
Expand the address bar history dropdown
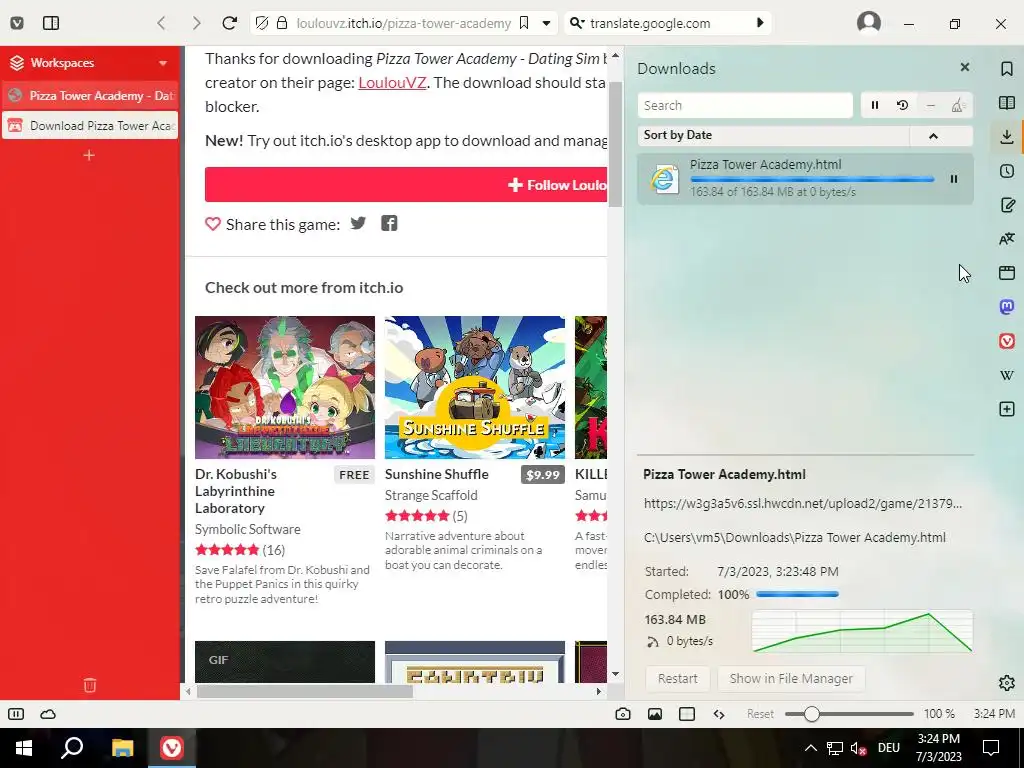click(547, 24)
